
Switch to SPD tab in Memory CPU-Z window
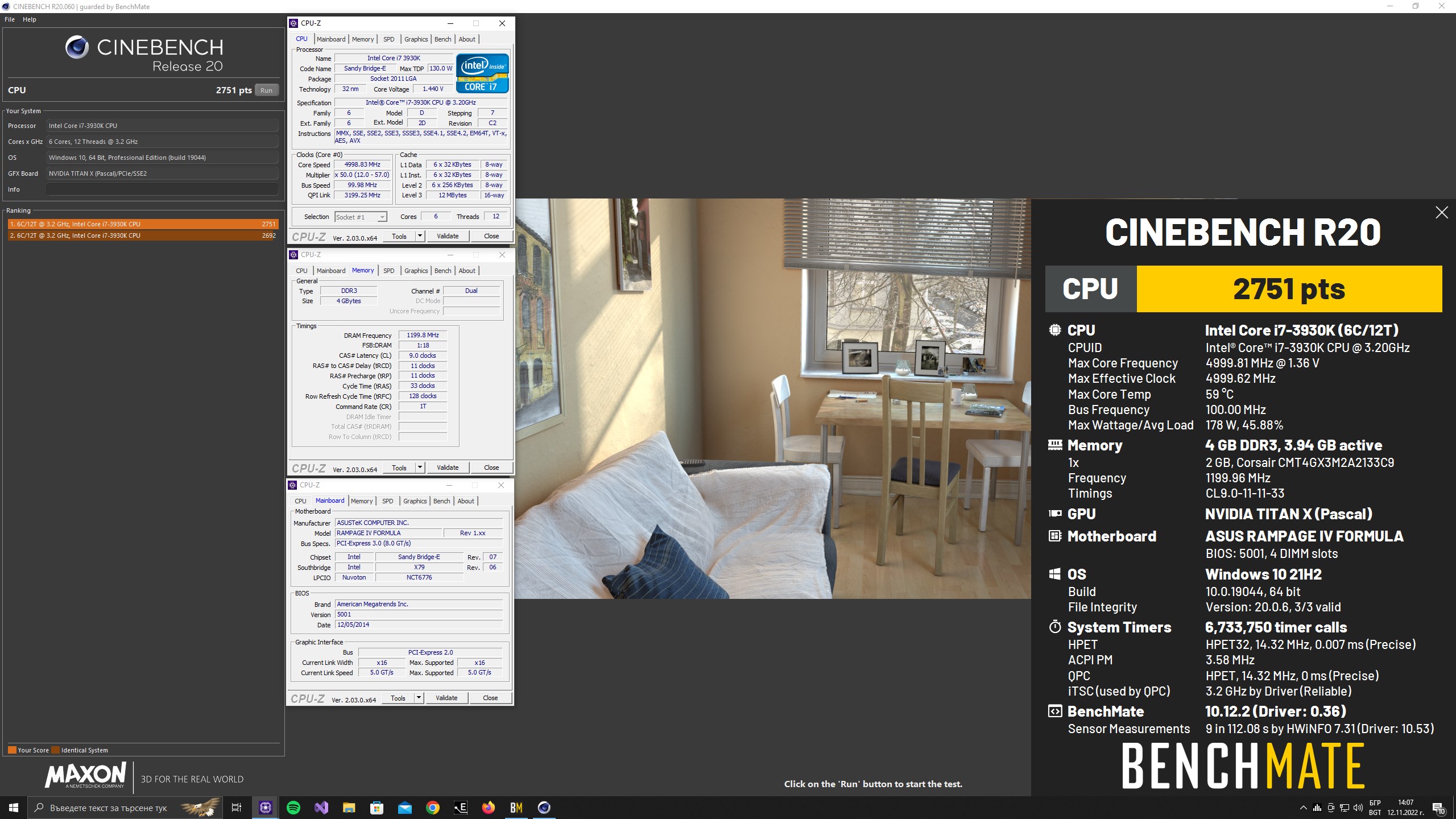pyautogui.click(x=389, y=271)
